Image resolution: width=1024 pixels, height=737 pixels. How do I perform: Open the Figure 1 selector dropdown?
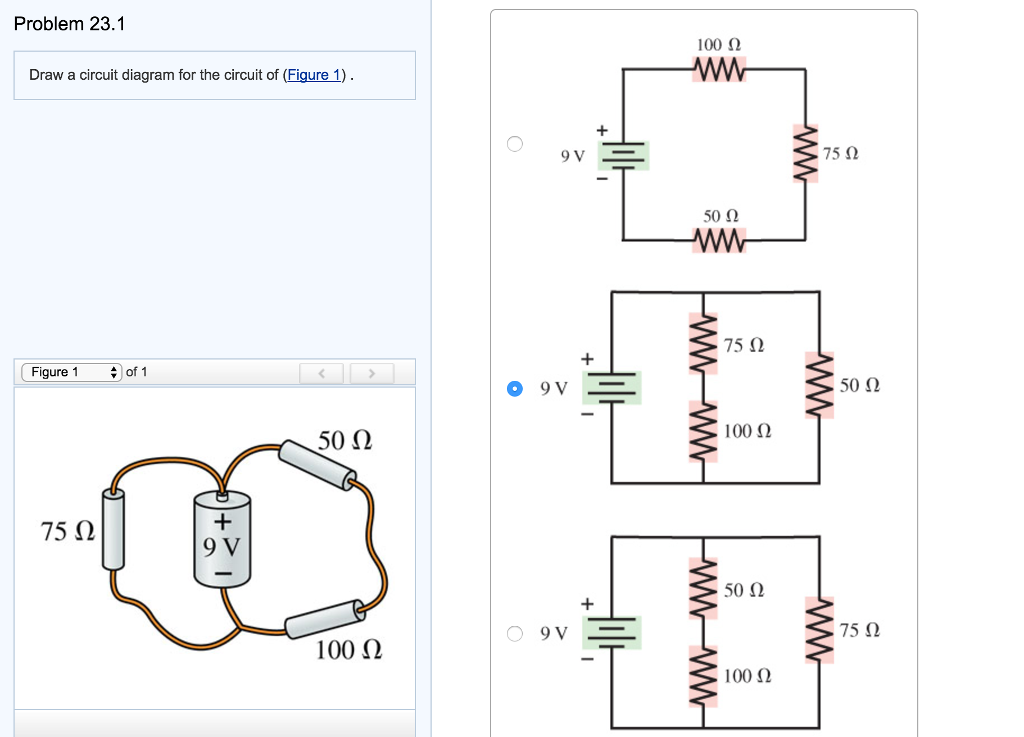[70, 371]
